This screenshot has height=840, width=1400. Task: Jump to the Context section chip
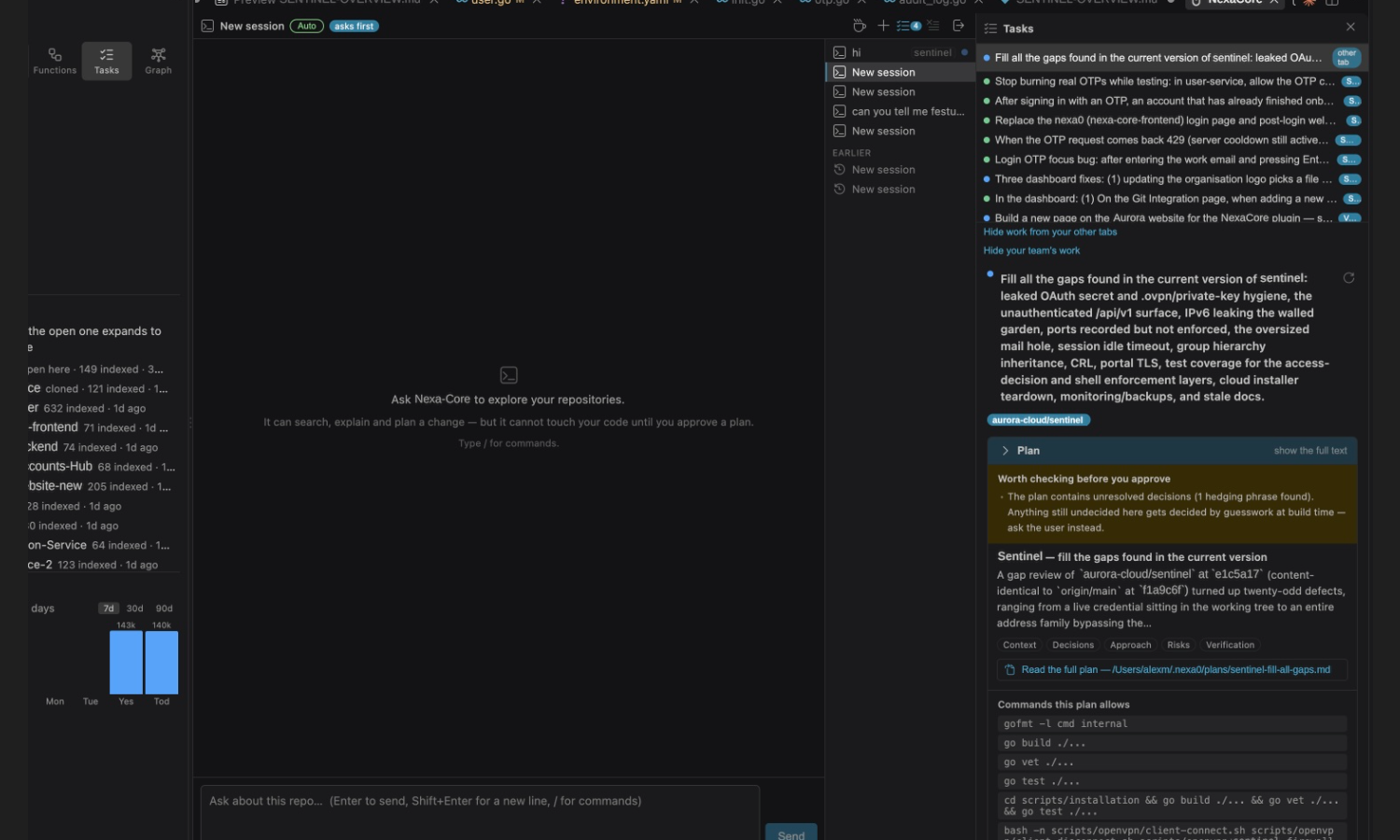(x=1019, y=645)
